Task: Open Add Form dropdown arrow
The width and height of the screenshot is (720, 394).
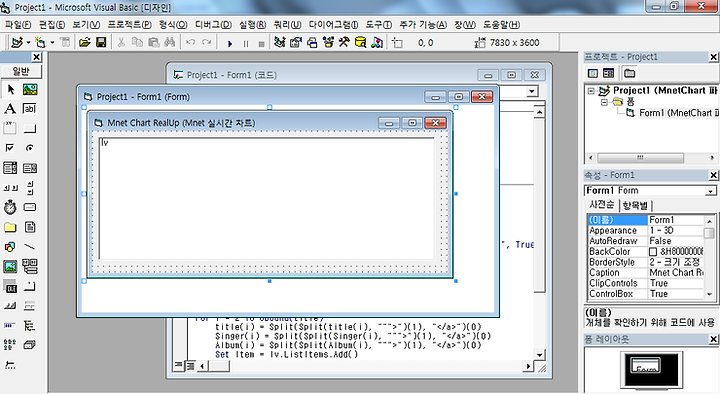Action: coord(52,43)
